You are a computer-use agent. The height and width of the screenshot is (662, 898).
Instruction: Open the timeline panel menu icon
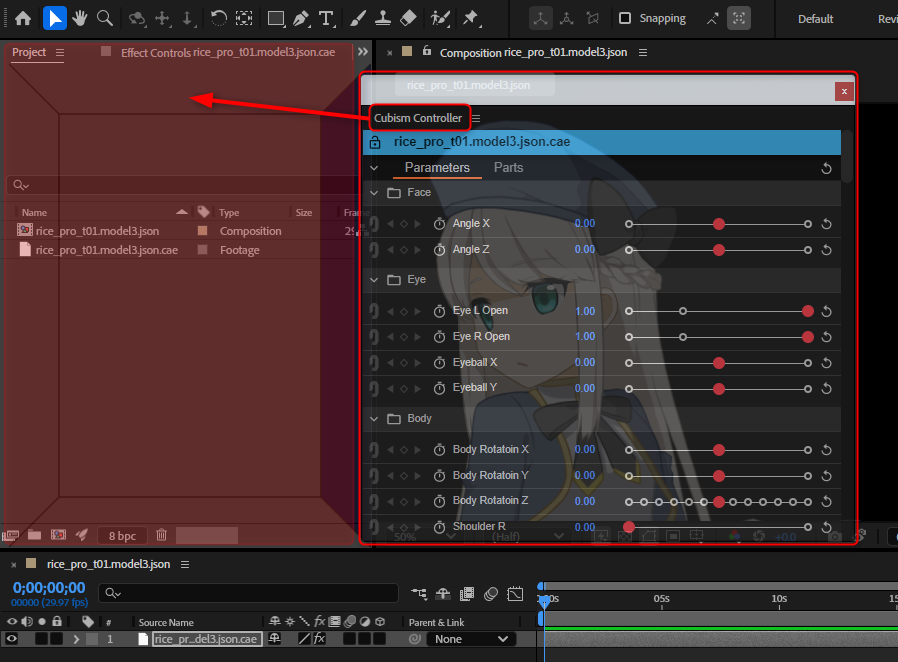coord(185,565)
